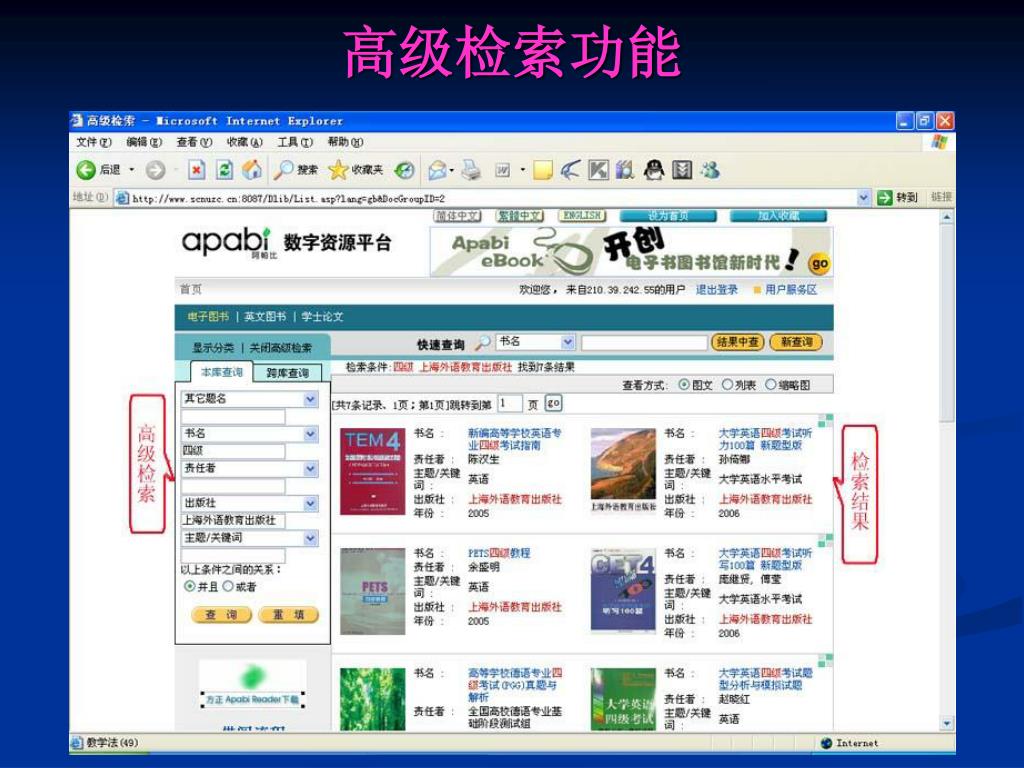Click the 新查询 button
This screenshot has width=1024, height=768.
796,342
